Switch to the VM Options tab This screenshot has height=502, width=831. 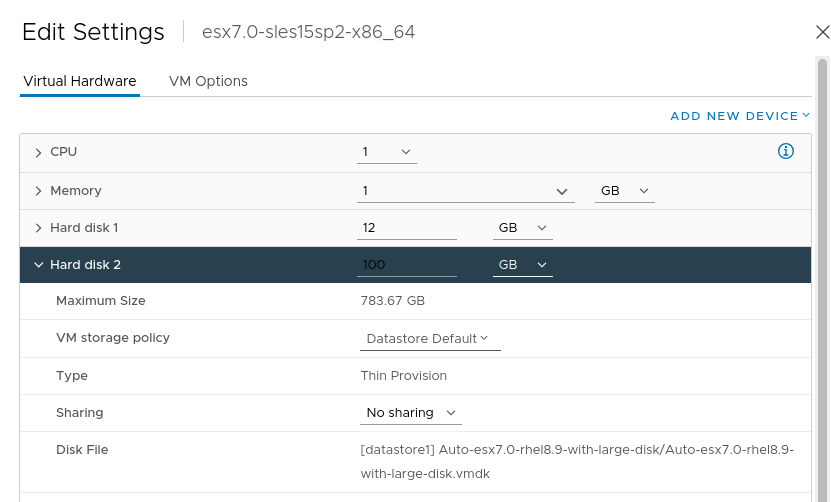click(208, 81)
